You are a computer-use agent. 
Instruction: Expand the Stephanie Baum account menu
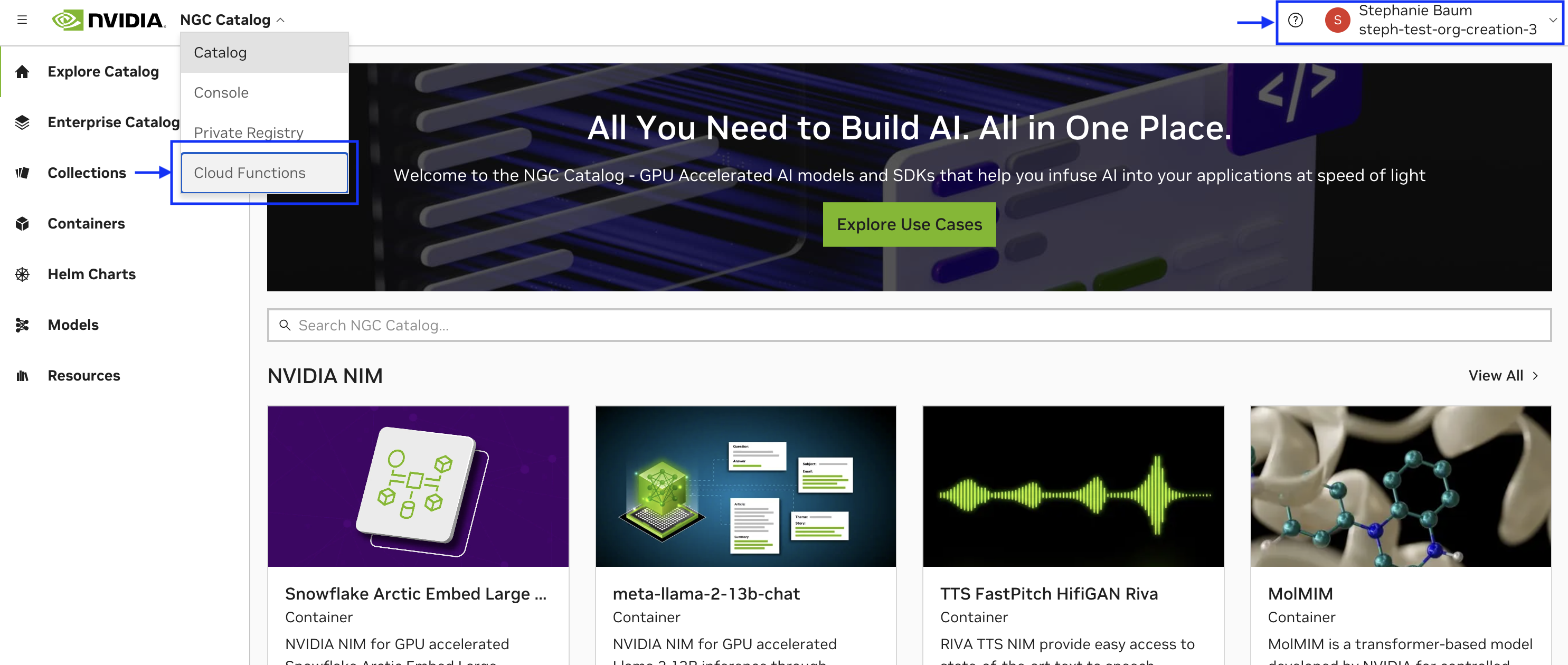tap(1552, 20)
